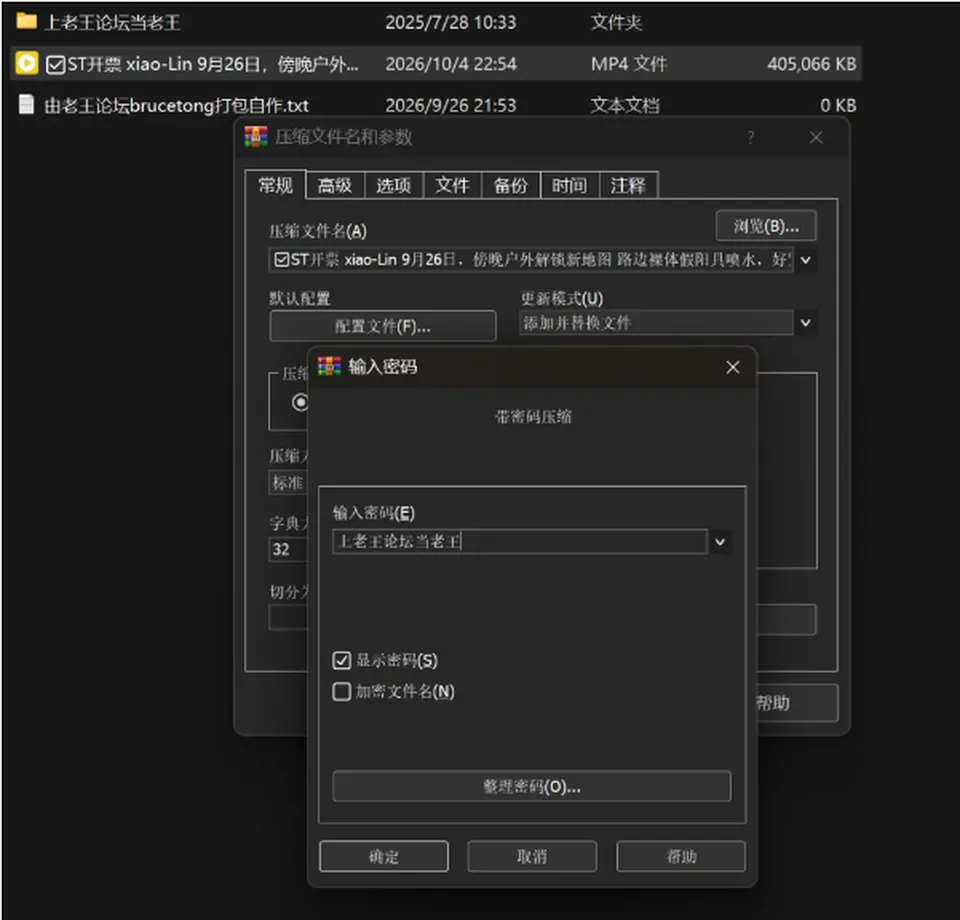
Task: Click the 文本文档 type cell
Action: (625, 105)
